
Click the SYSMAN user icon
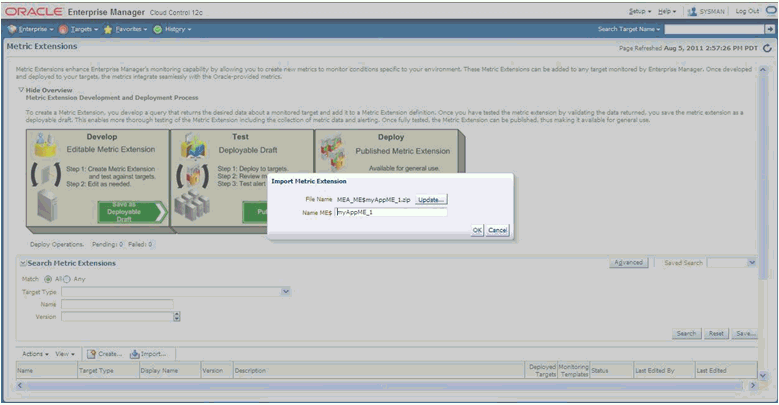pyautogui.click(x=692, y=11)
